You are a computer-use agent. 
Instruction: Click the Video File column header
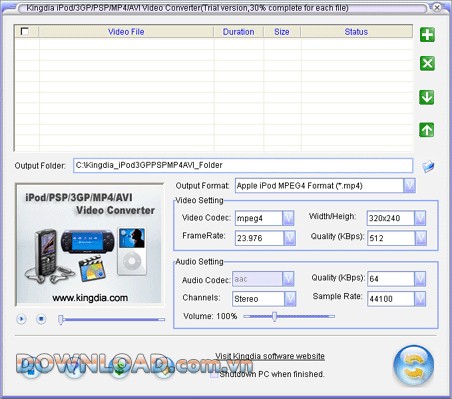tap(126, 32)
